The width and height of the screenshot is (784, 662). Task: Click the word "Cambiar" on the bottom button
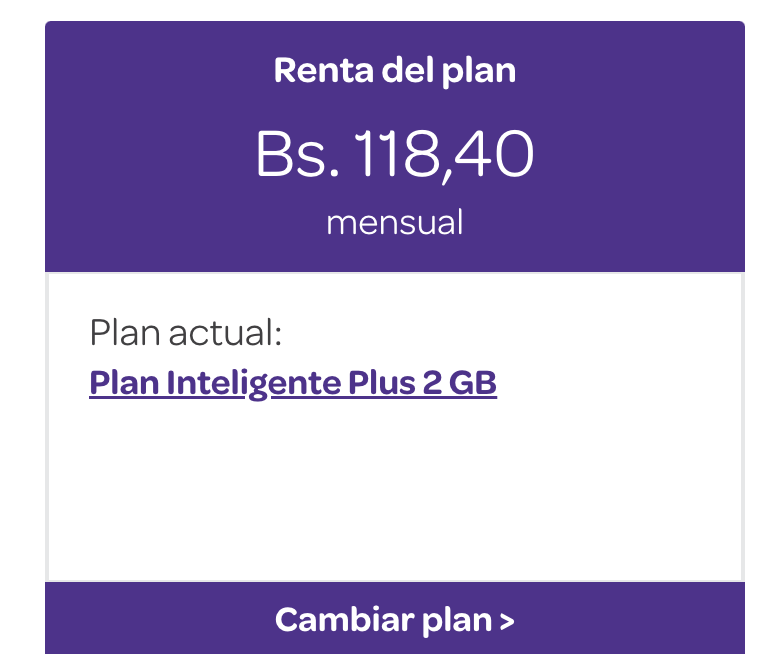tap(329, 620)
